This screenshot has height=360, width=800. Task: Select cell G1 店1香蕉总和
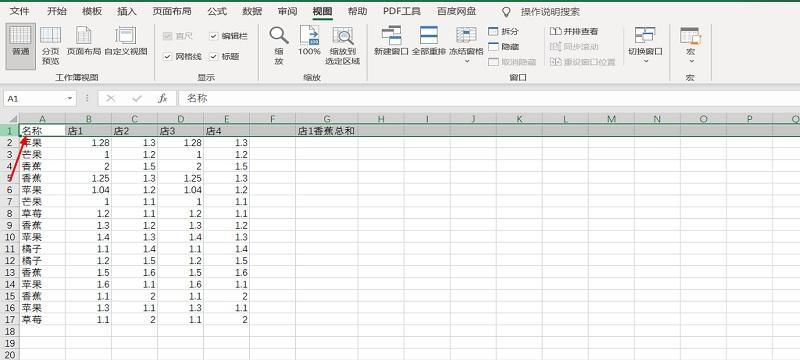pyautogui.click(x=327, y=131)
